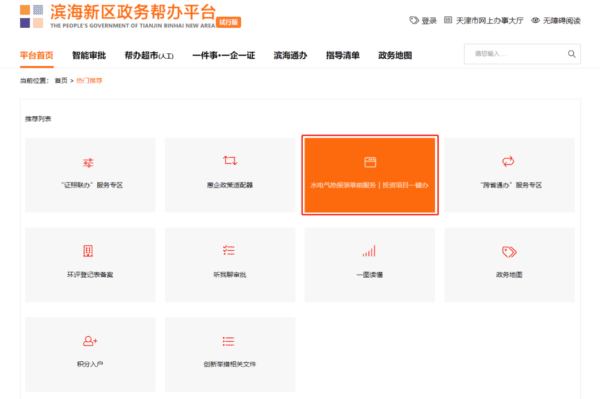Click the 环评登记表备案 label
The width and height of the screenshot is (600, 399).
tap(90, 275)
